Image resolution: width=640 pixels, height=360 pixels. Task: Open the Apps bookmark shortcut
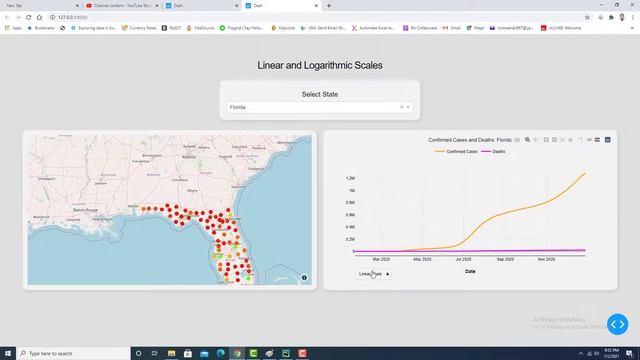point(13,28)
